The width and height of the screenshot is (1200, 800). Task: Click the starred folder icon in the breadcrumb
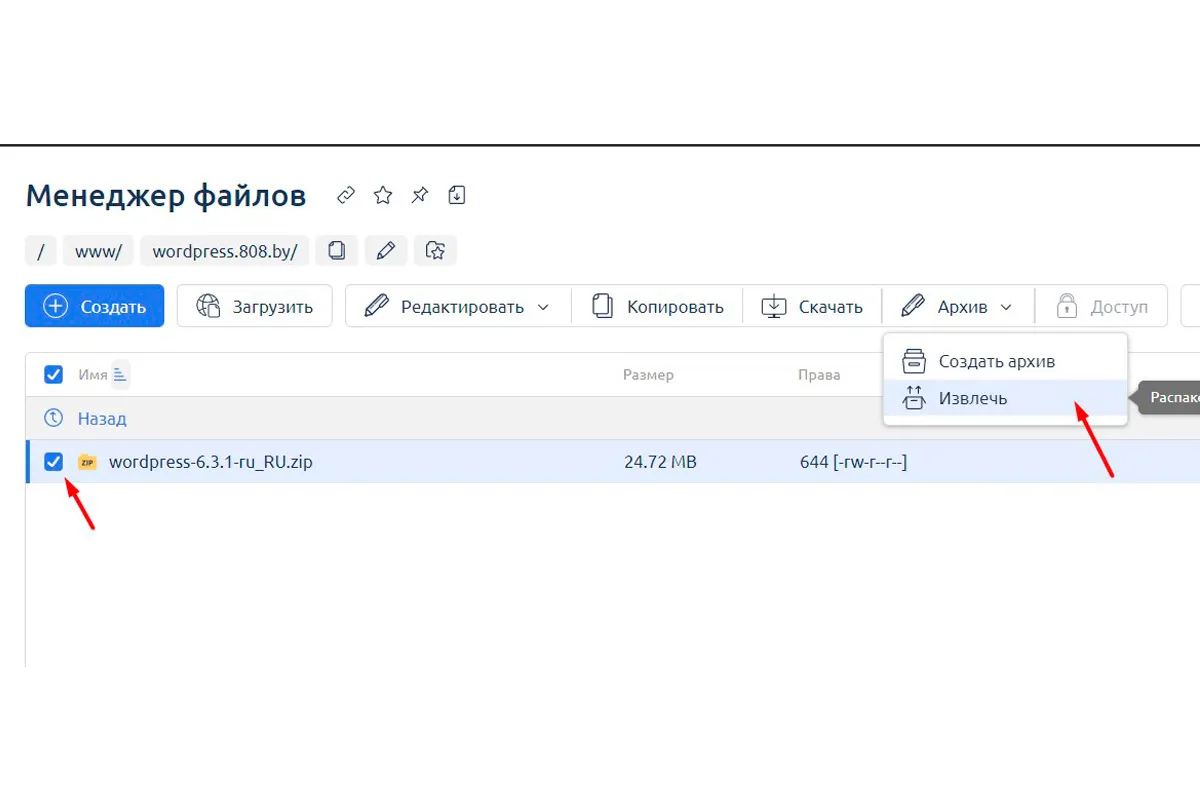[x=435, y=251]
